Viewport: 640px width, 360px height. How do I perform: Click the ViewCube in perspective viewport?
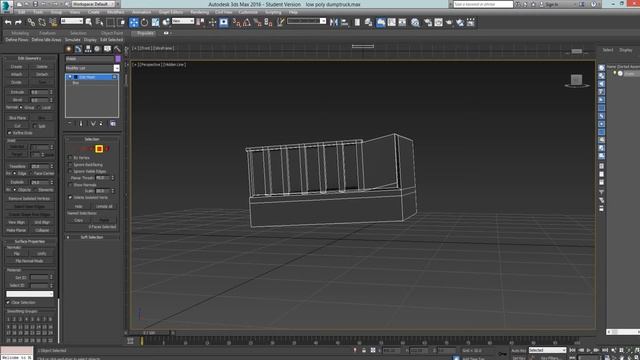tap(576, 80)
